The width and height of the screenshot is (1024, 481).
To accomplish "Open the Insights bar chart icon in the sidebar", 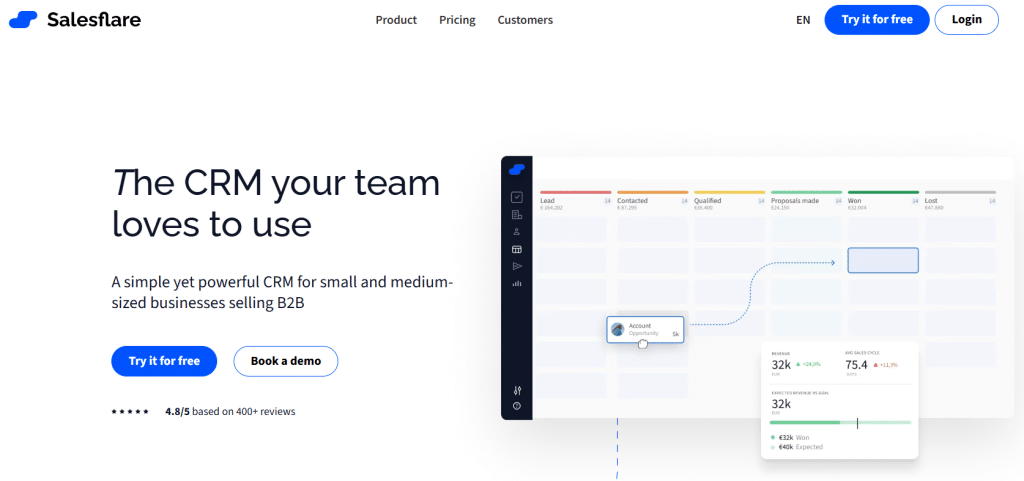I will [x=517, y=283].
